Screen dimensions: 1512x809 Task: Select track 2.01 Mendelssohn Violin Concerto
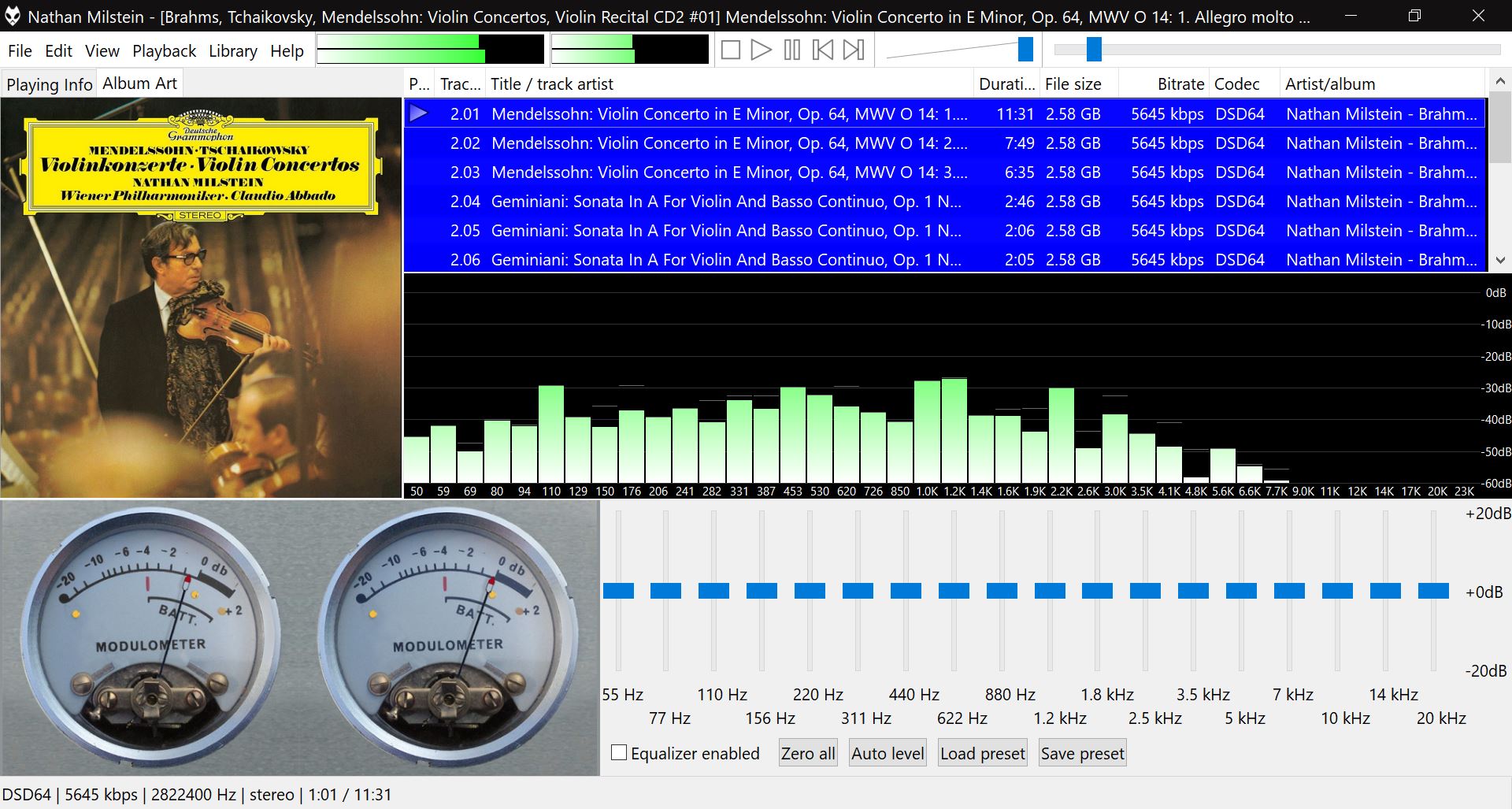[x=945, y=113]
